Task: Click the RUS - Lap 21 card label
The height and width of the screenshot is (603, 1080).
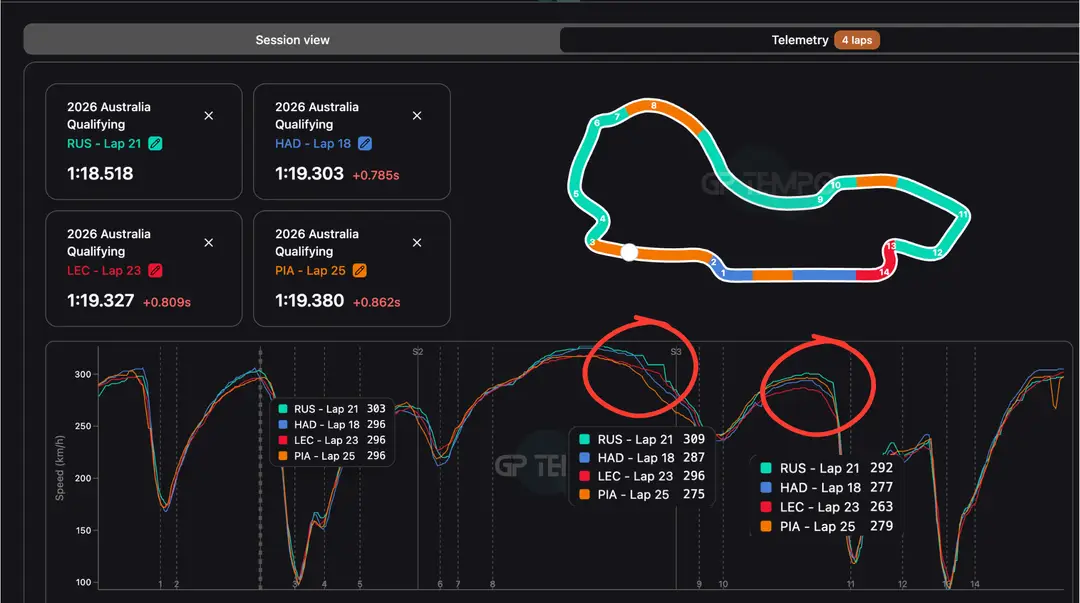Action: (x=104, y=143)
